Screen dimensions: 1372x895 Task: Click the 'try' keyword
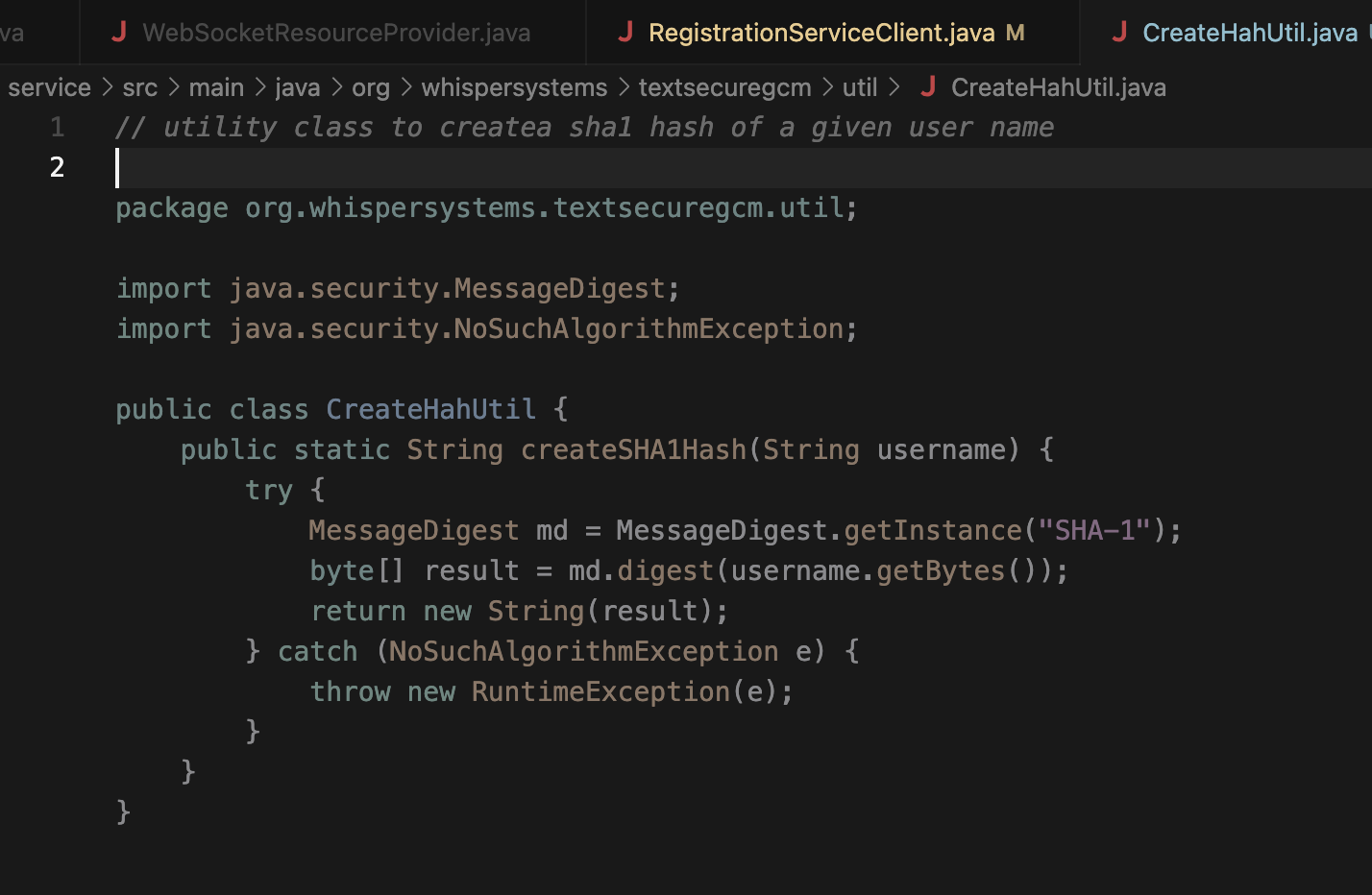pyautogui.click(x=268, y=490)
